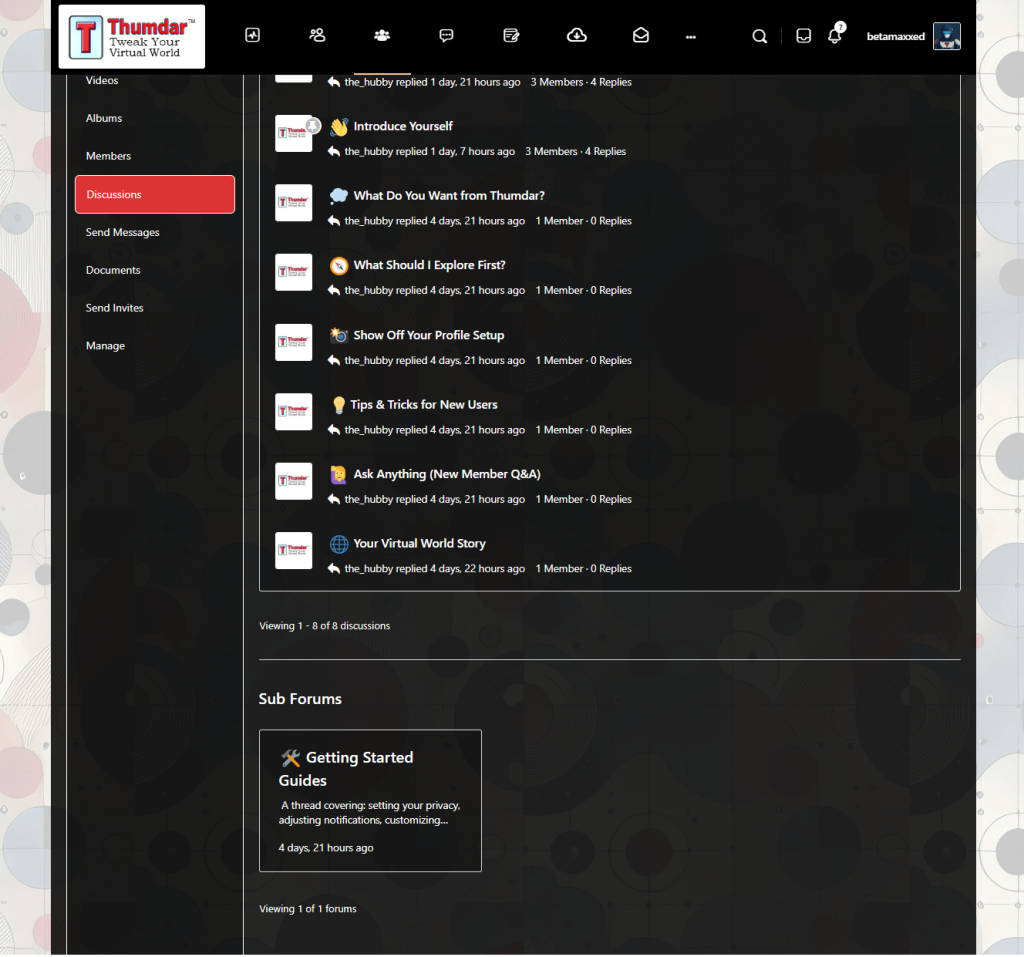Image resolution: width=1024 pixels, height=957 pixels.
Task: Open the activity feed icon
Action: point(253,35)
